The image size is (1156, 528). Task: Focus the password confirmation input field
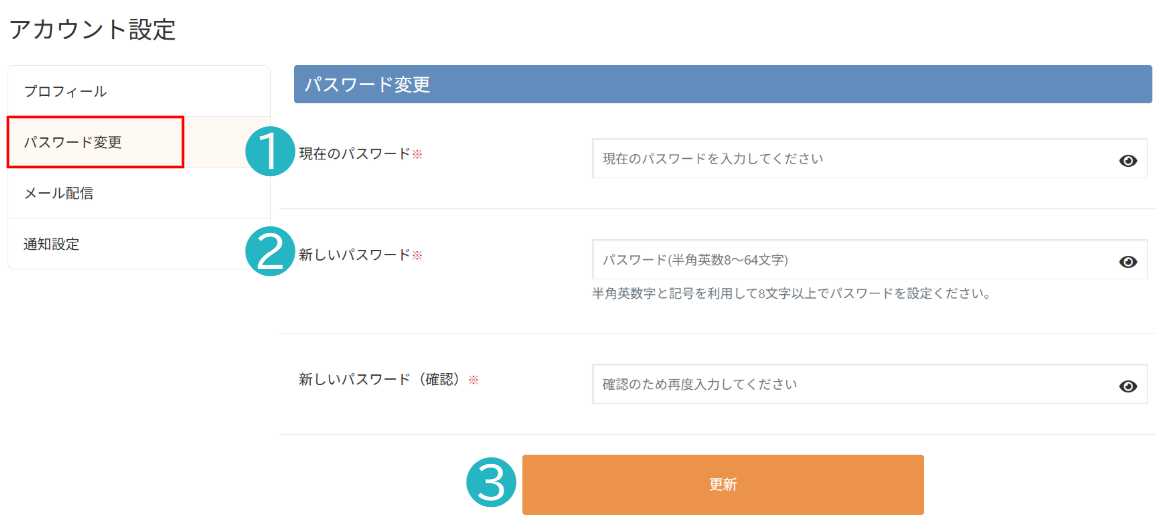870,384
